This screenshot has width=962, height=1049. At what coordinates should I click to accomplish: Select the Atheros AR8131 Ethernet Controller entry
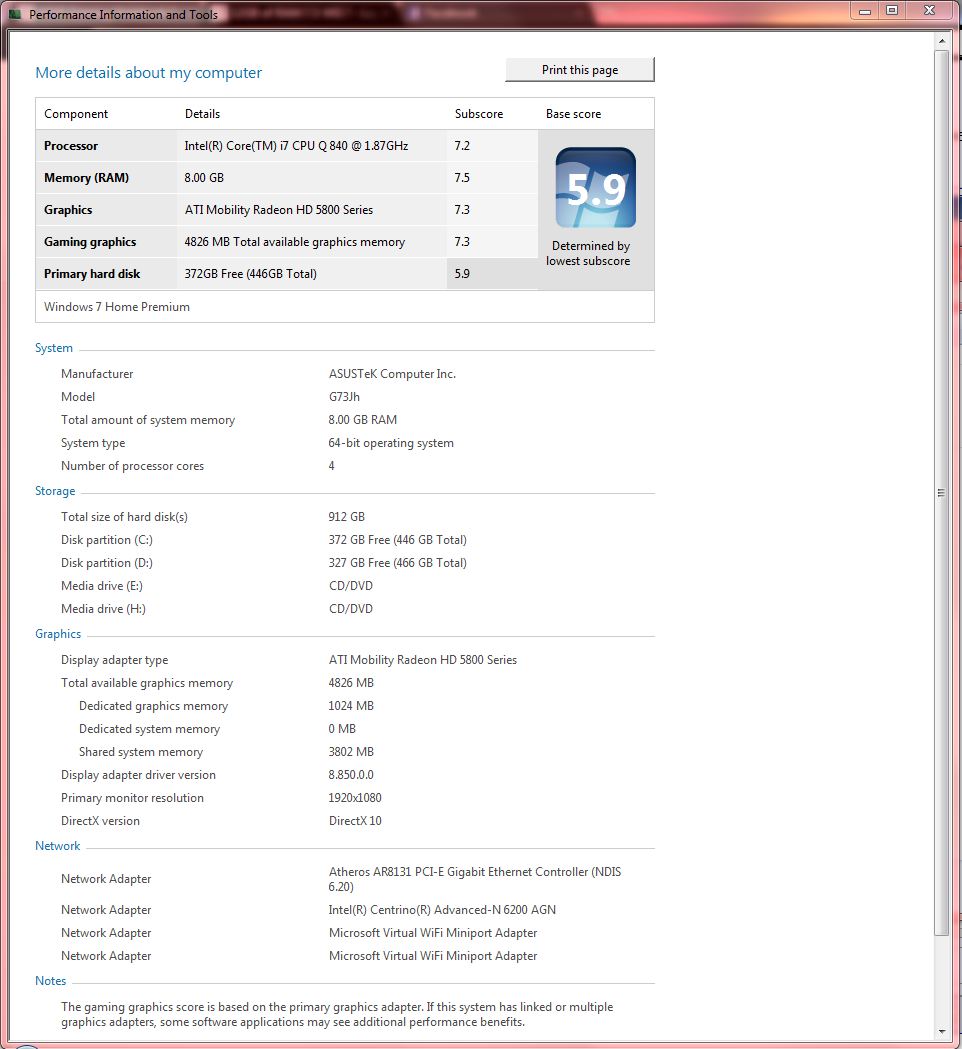pos(475,879)
